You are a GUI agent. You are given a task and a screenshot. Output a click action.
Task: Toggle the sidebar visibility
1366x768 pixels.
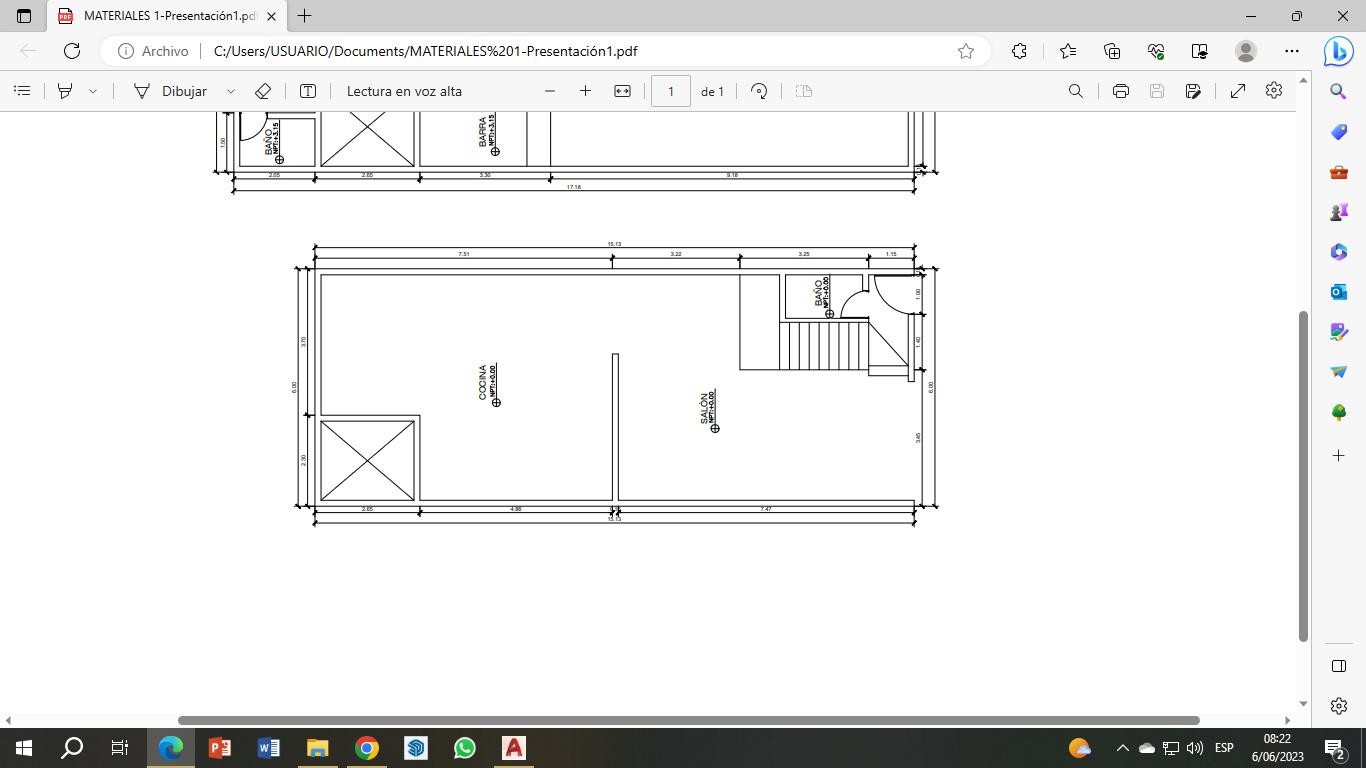pos(1339,666)
